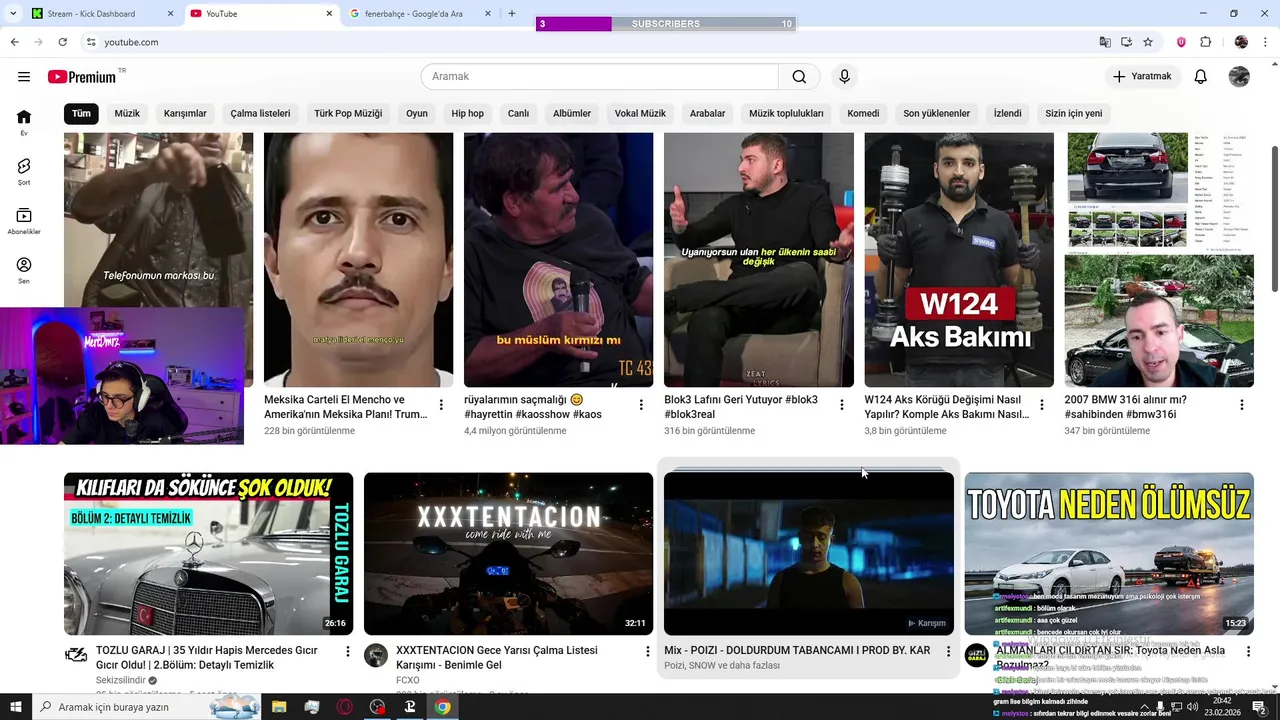Reload the page
Screen dimensions: 1280x720
(x=62, y=42)
